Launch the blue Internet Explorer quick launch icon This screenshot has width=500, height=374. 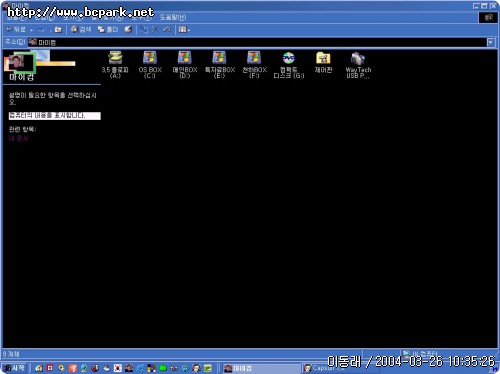click(x=140, y=368)
